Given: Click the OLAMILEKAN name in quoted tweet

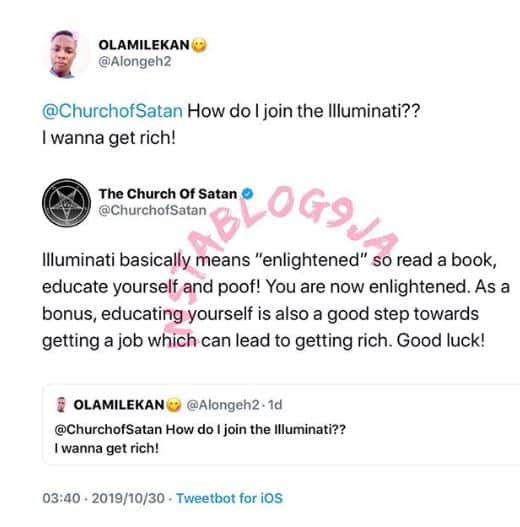Looking at the screenshot, I should click(x=119, y=405).
